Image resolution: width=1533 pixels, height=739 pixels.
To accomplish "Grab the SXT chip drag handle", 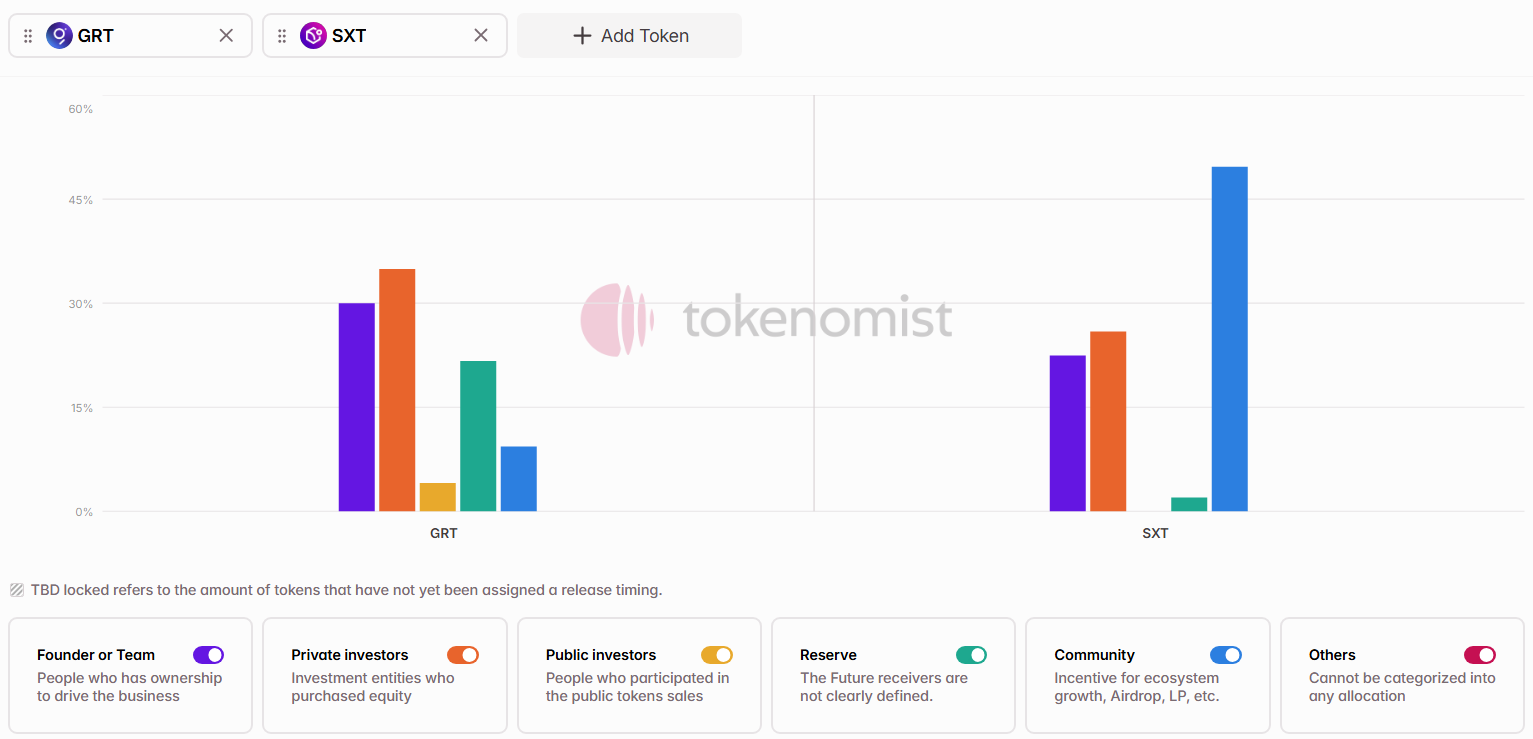I will coord(282,36).
